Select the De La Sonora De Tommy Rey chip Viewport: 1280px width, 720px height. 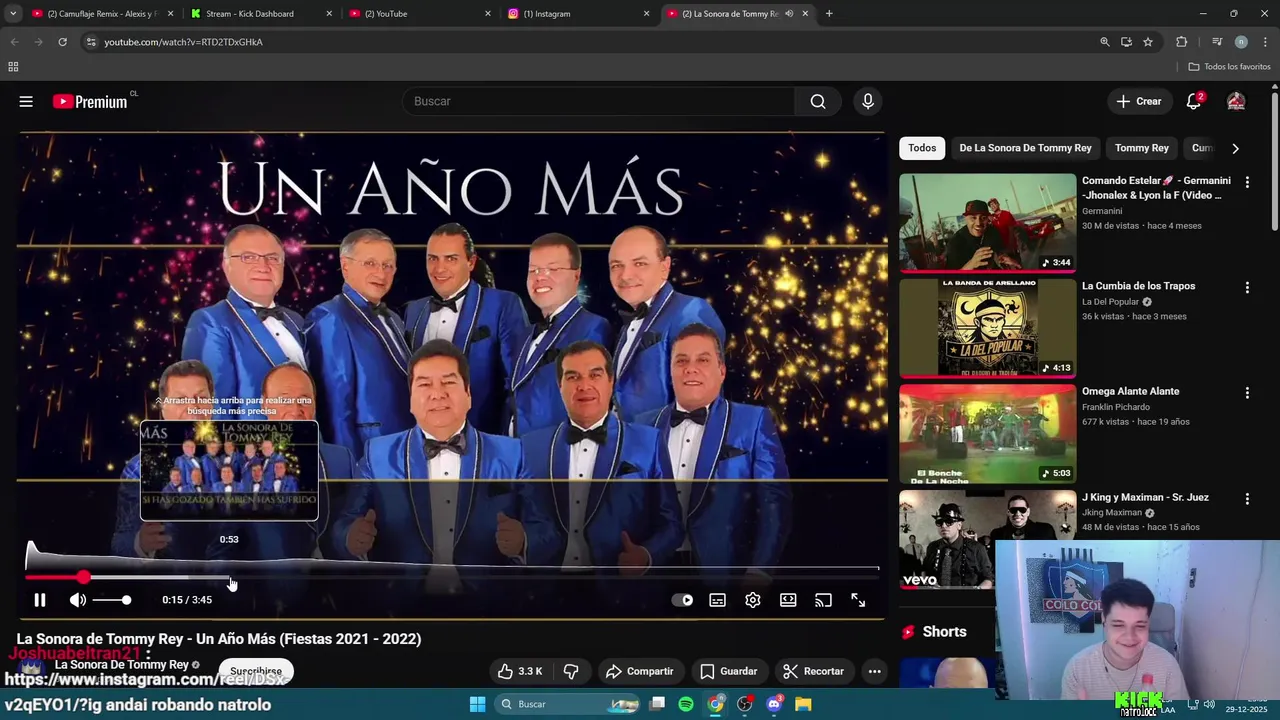click(x=1025, y=148)
